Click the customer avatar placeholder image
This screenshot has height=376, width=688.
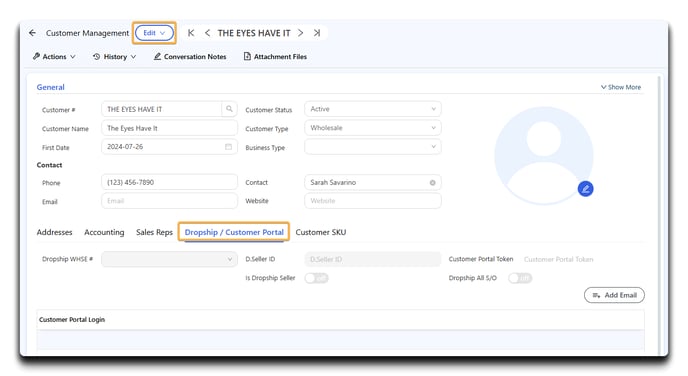point(544,156)
